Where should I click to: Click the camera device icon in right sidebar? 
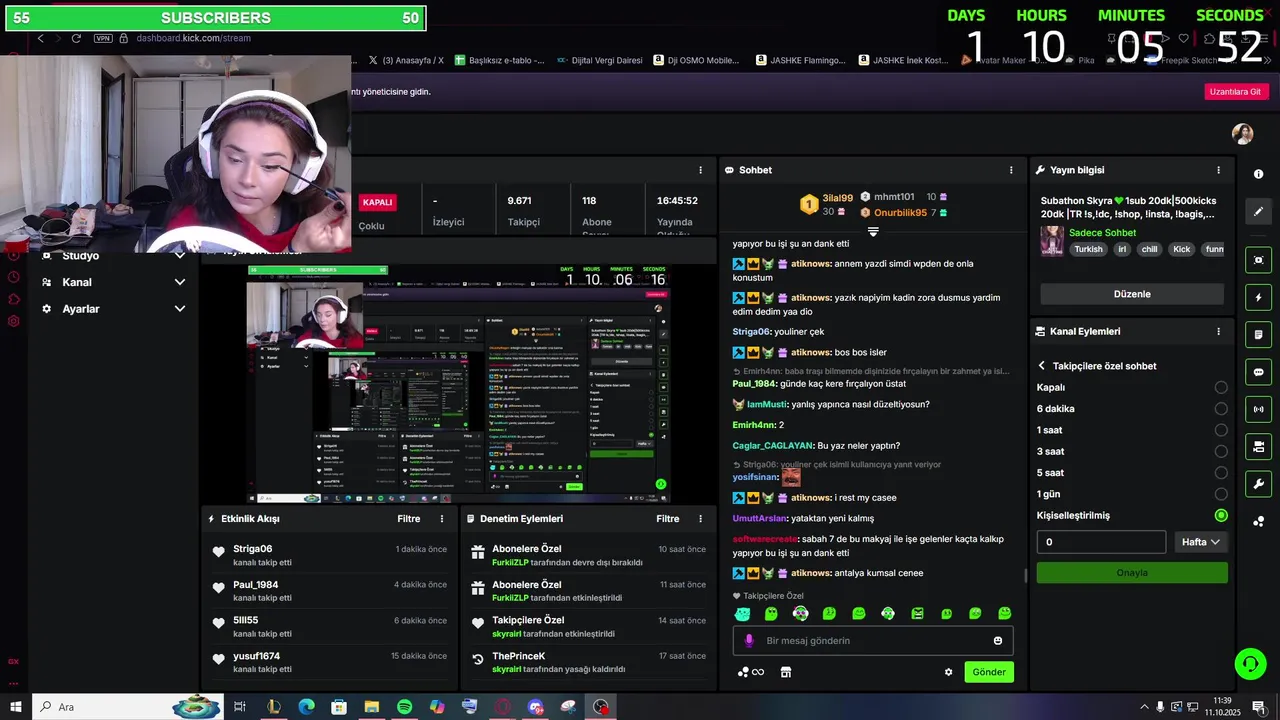1258,446
